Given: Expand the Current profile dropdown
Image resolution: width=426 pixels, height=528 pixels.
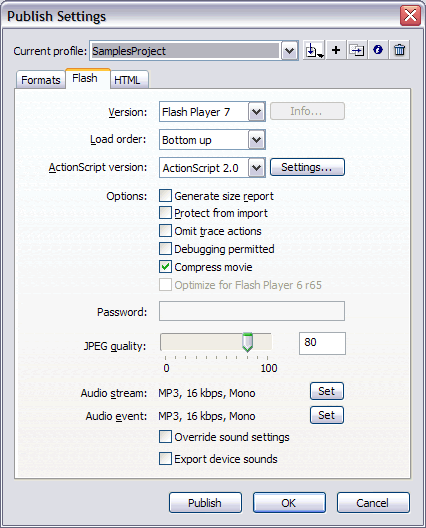Looking at the screenshot, I should 290,51.
